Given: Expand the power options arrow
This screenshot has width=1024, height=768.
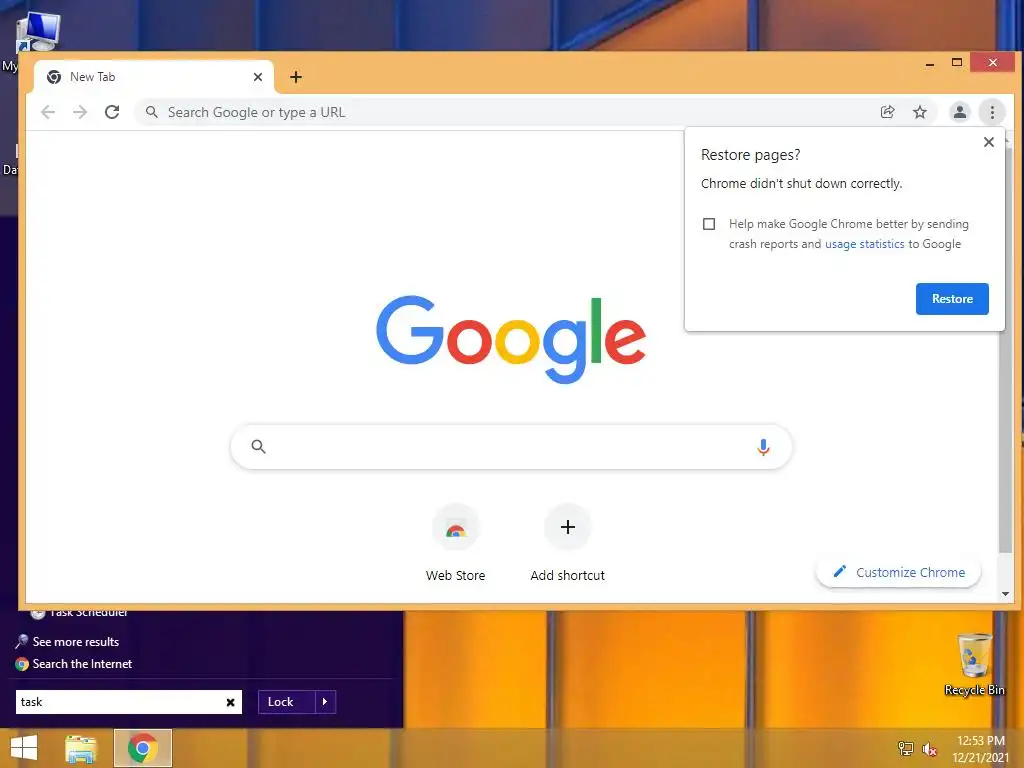Looking at the screenshot, I should 325,702.
